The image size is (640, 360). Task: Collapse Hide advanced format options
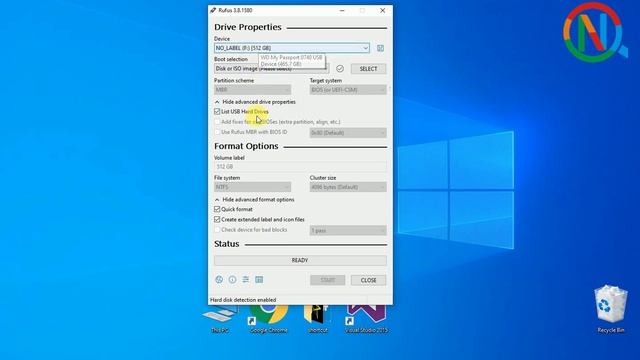tap(254, 200)
